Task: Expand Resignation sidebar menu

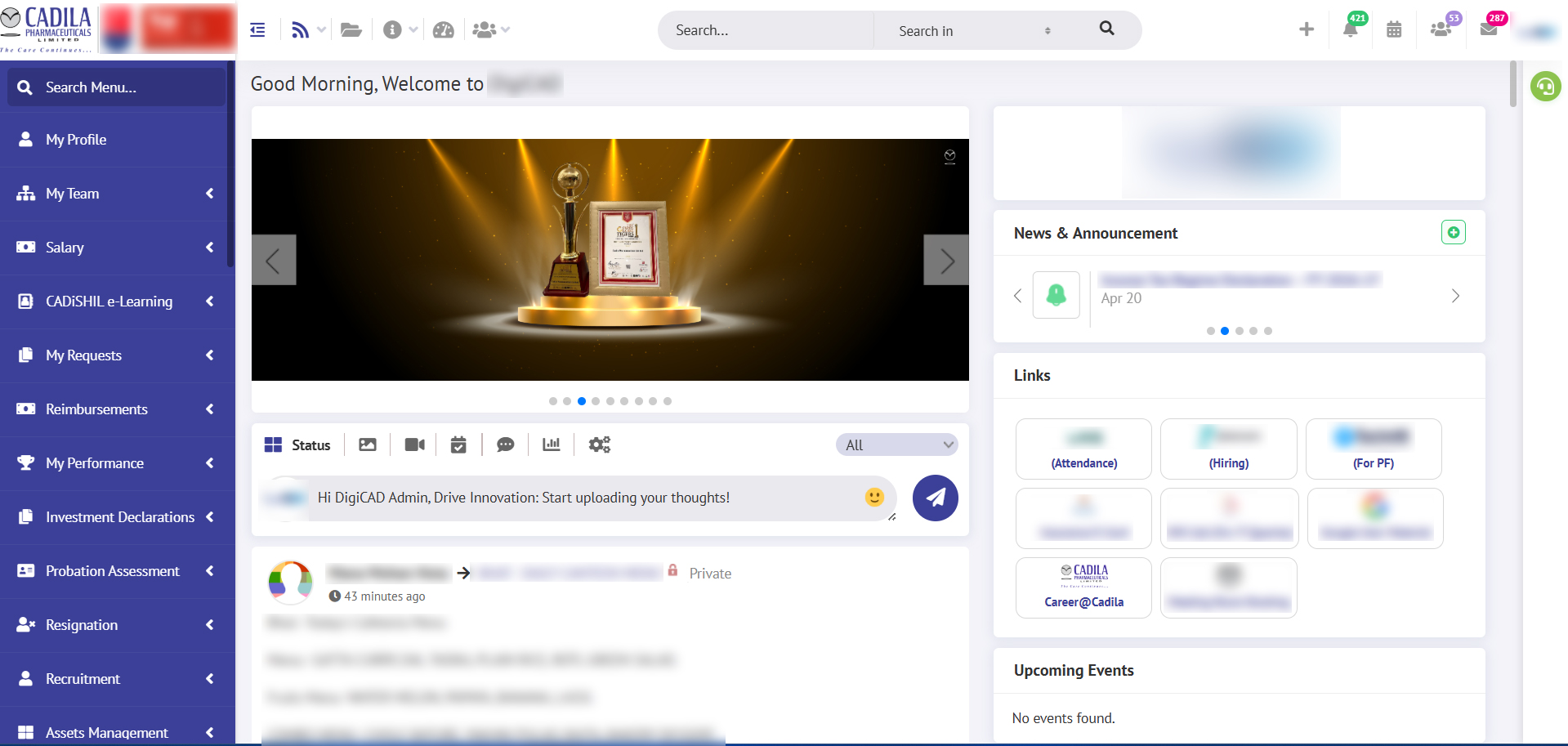Action: click(117, 625)
